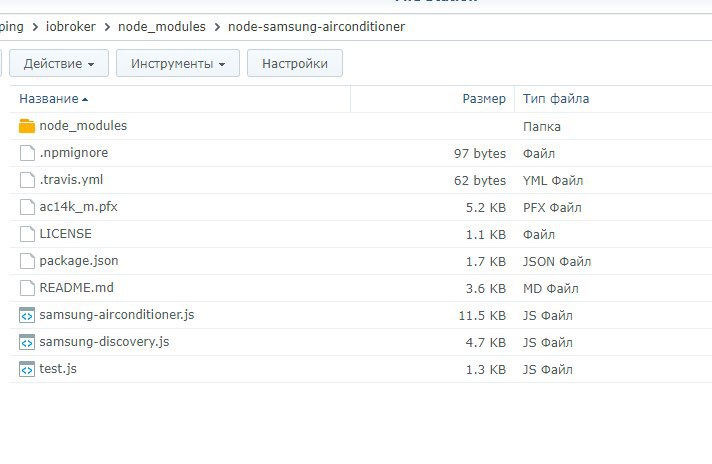Click the file icon beside .npmignore

coord(27,153)
